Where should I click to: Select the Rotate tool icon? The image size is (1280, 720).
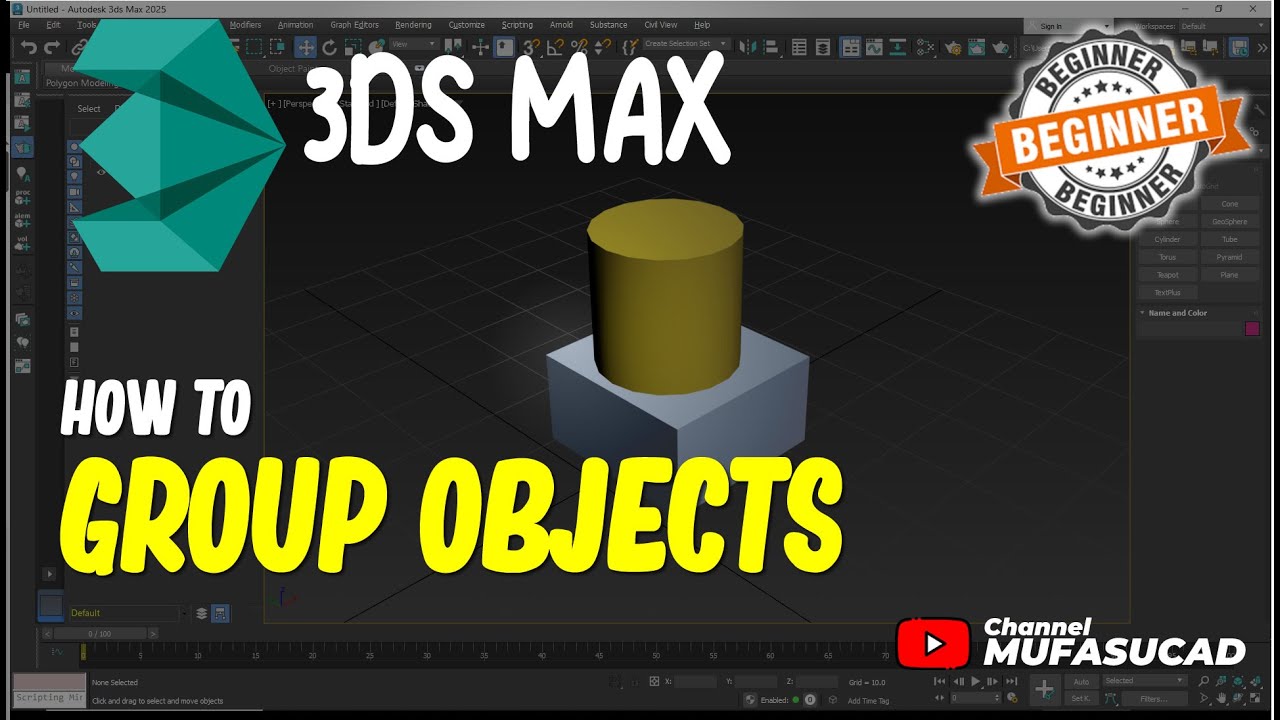(329, 47)
